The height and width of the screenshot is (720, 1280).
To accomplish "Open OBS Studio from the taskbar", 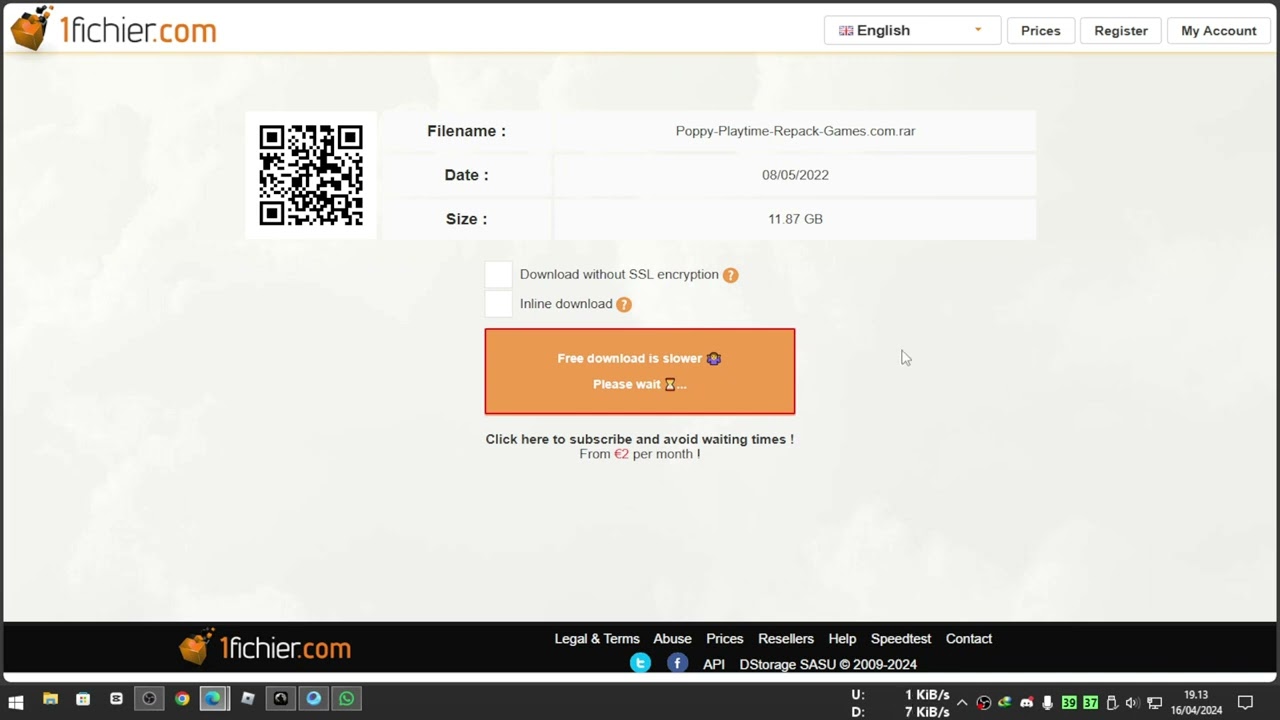I will coord(149,699).
